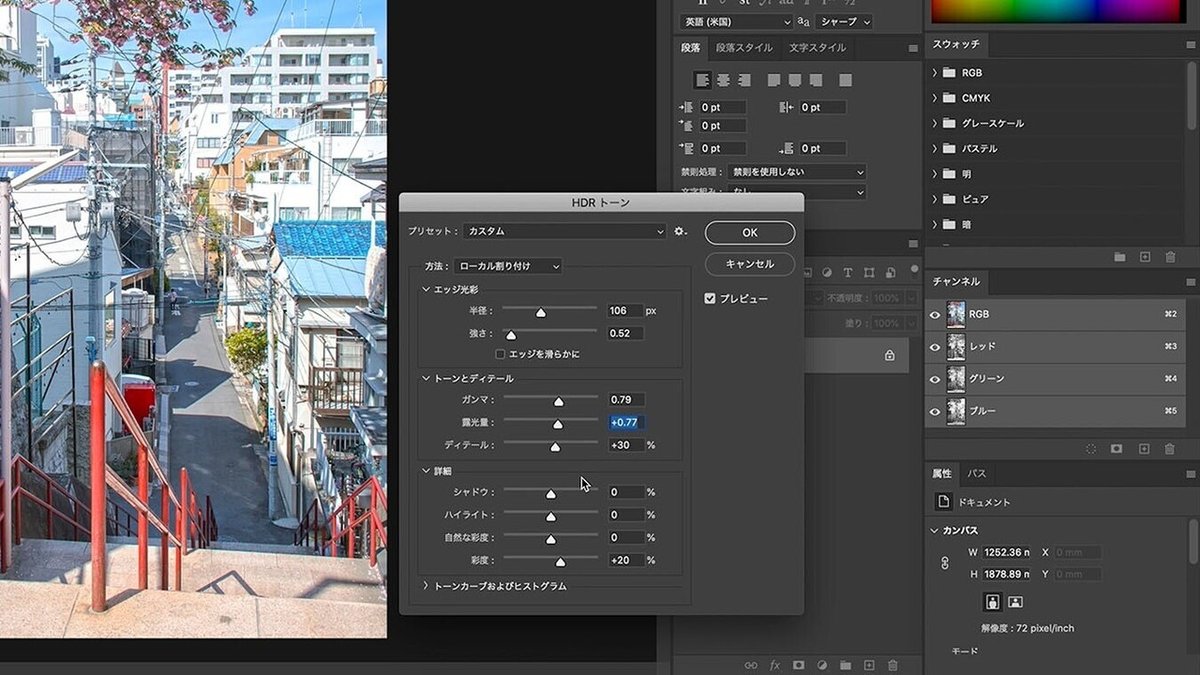Add a layer mask in Layers panel
The image size is (1200, 675).
(798, 665)
